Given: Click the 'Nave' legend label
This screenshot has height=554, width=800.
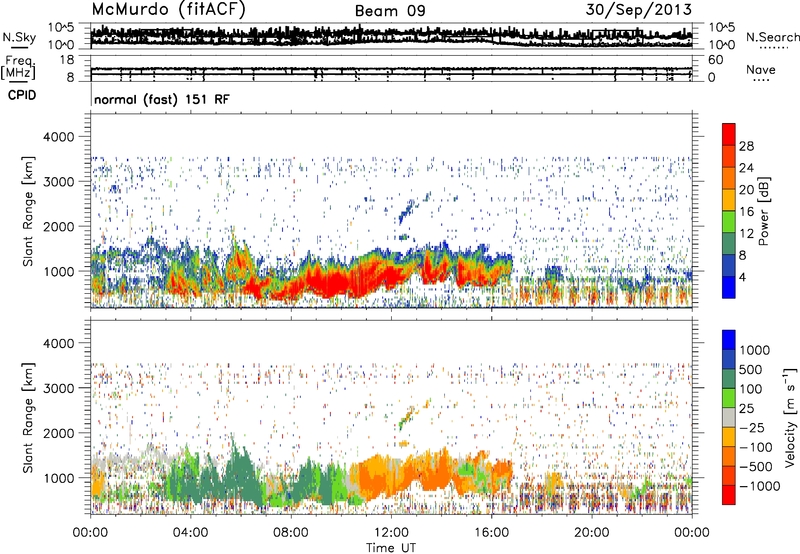Looking at the screenshot, I should [x=761, y=69].
